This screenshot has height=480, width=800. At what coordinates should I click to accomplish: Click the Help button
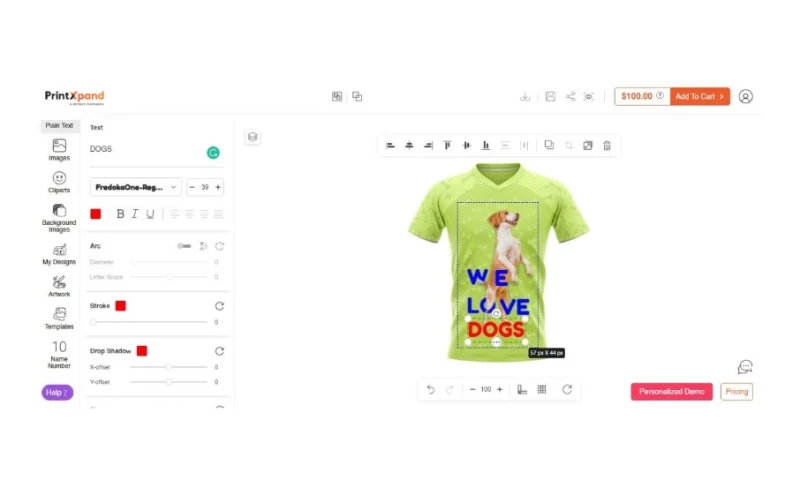pyautogui.click(x=57, y=392)
